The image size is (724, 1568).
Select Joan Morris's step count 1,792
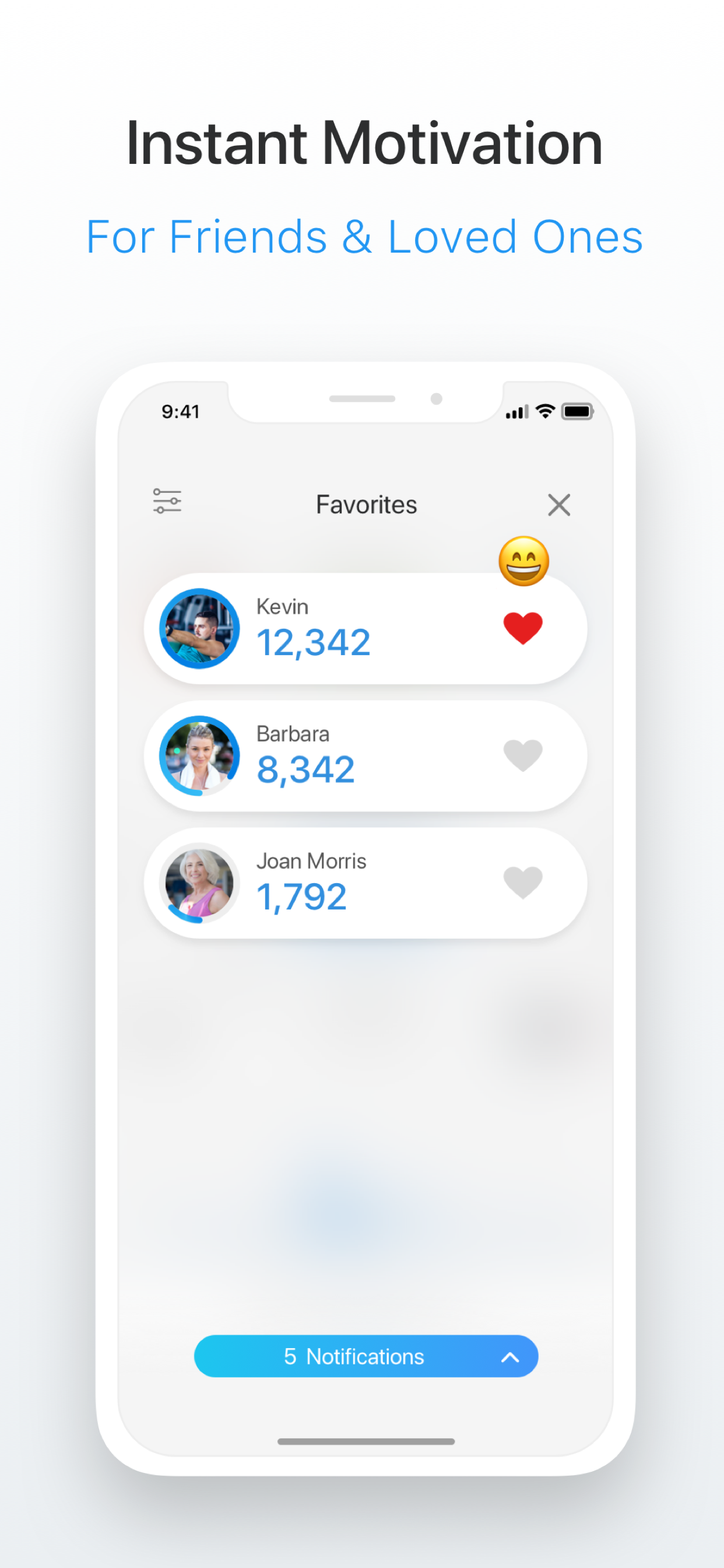[x=302, y=897]
